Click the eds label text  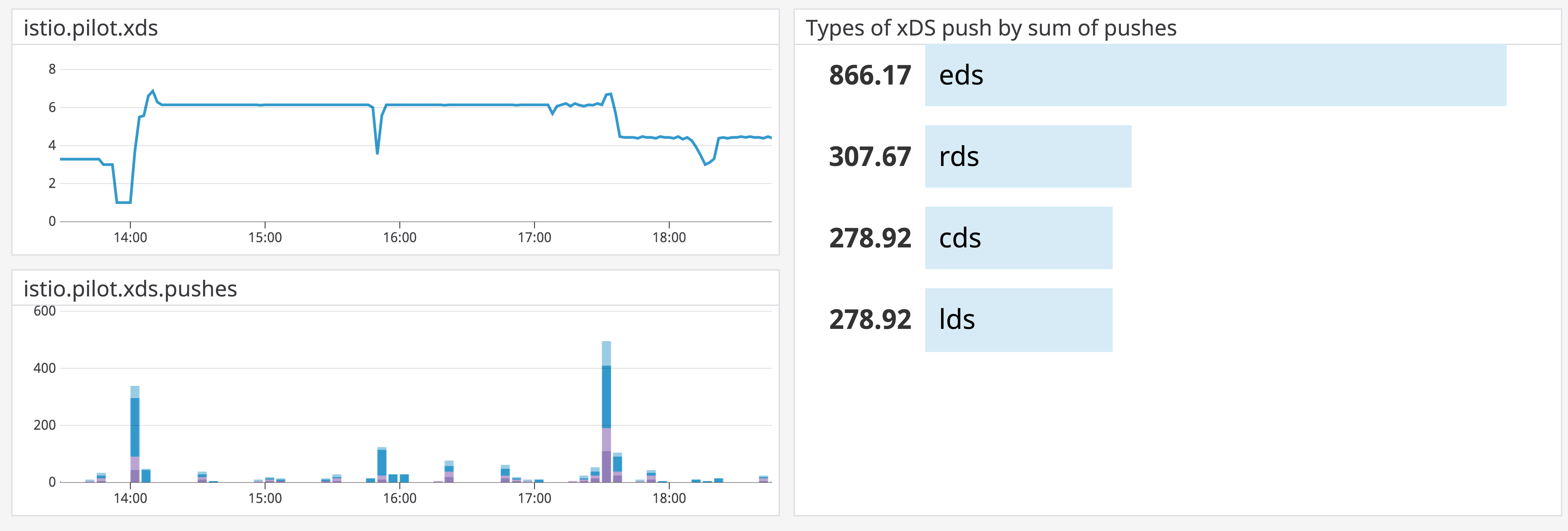tap(962, 76)
